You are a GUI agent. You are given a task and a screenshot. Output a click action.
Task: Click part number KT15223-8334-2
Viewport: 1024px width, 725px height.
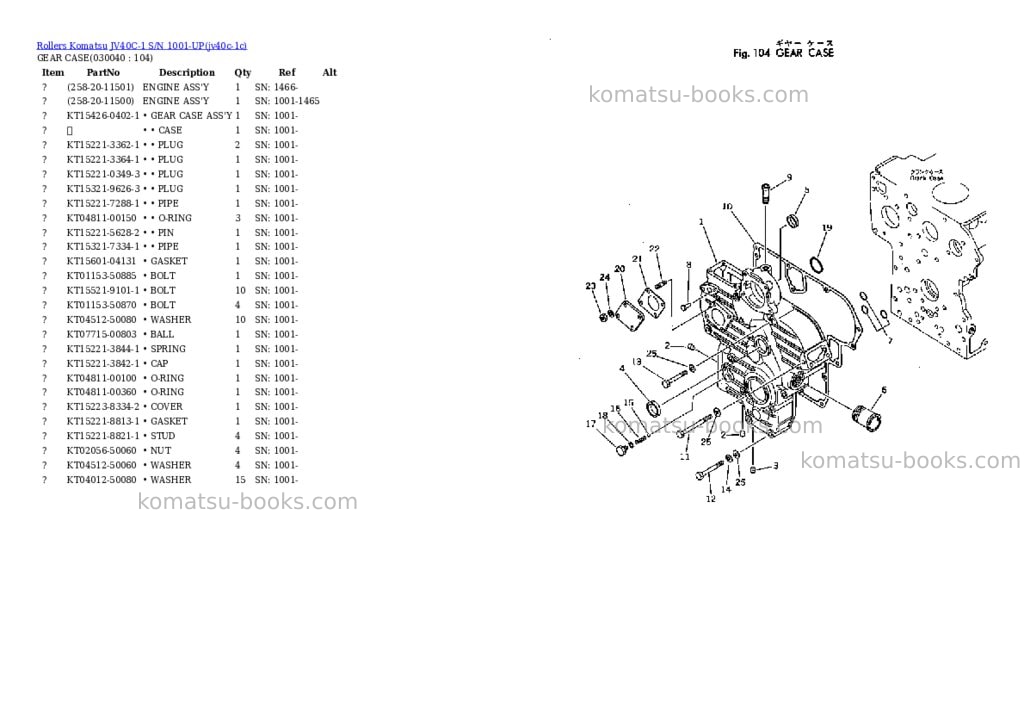(103, 407)
